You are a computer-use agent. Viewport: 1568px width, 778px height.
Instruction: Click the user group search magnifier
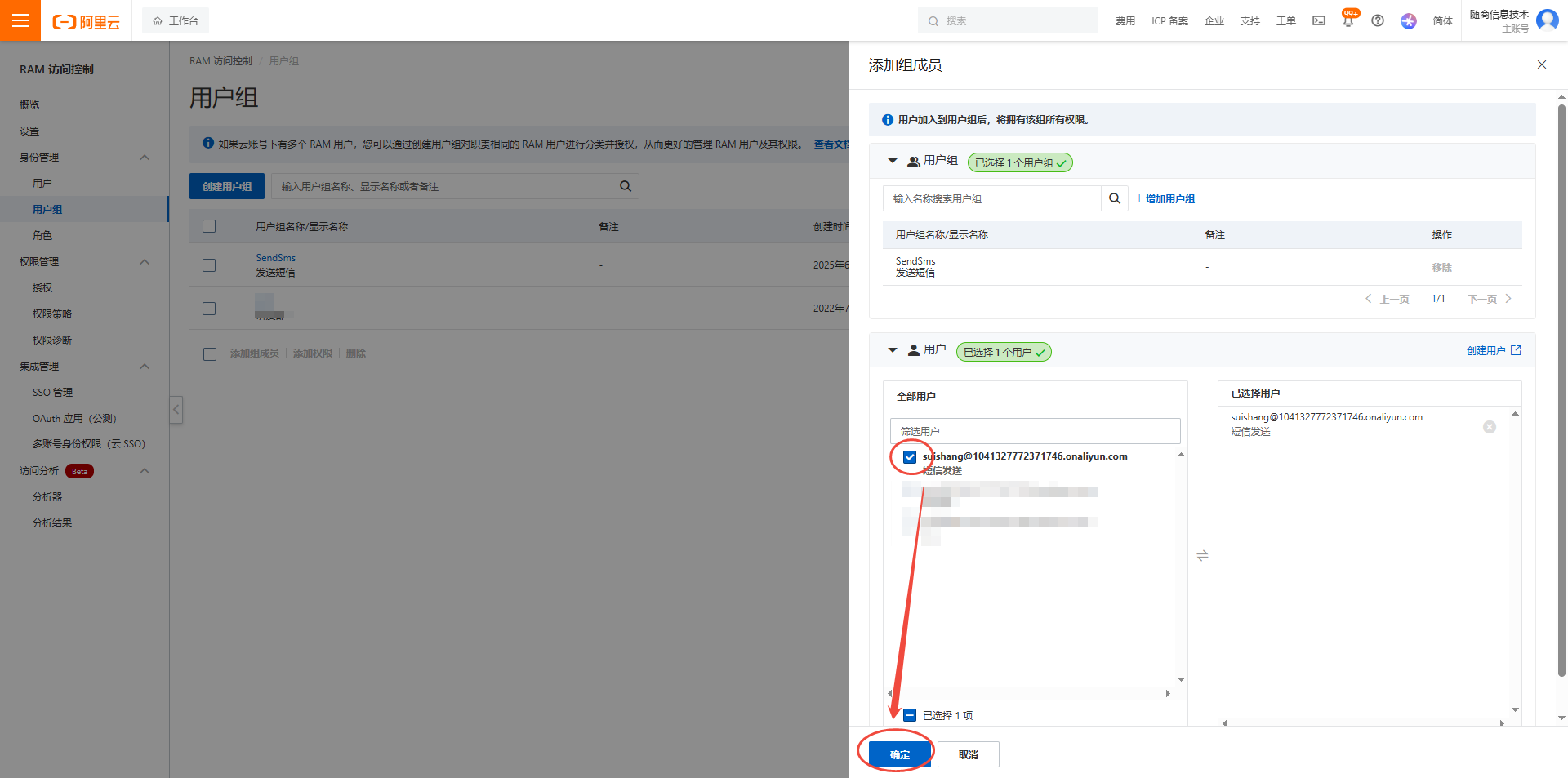tap(1115, 198)
